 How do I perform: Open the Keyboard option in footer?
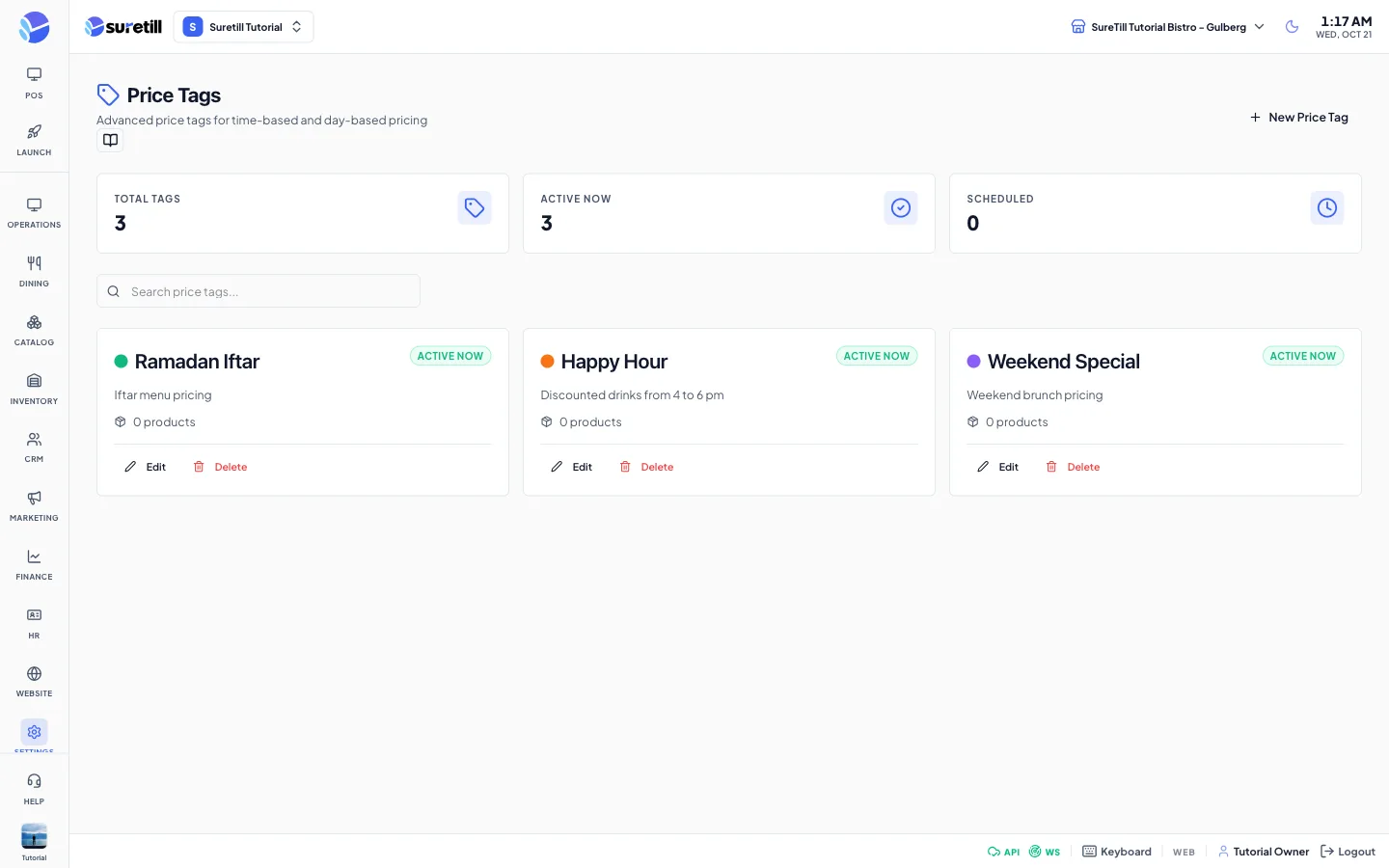(x=1117, y=852)
